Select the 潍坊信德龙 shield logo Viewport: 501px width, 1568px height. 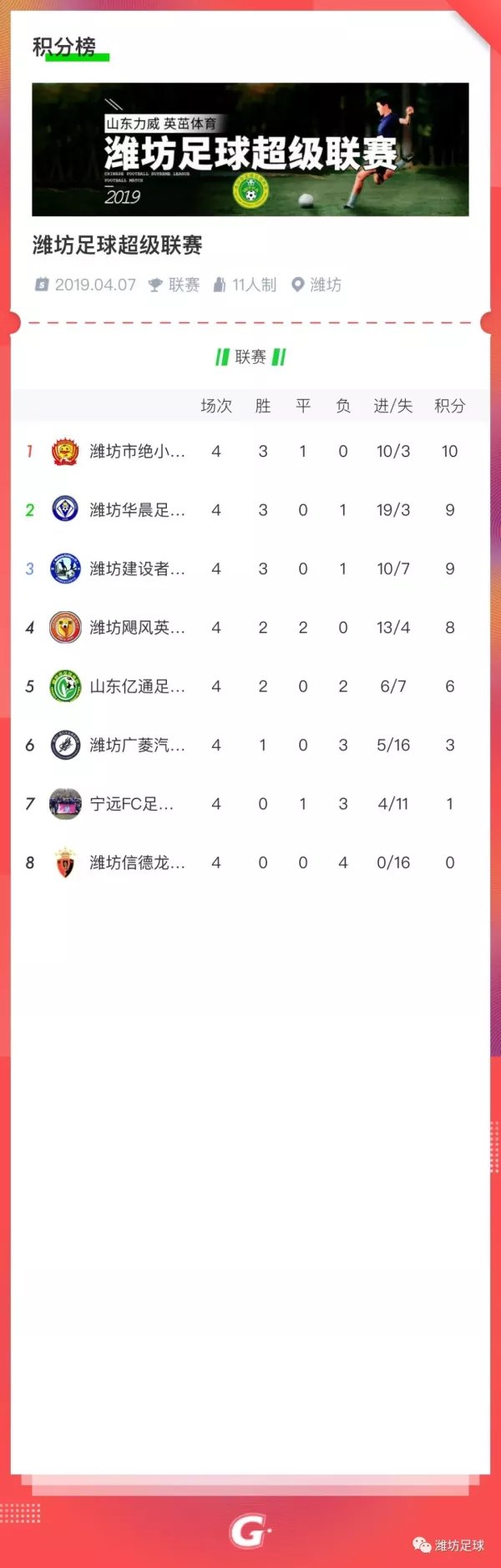click(x=65, y=862)
